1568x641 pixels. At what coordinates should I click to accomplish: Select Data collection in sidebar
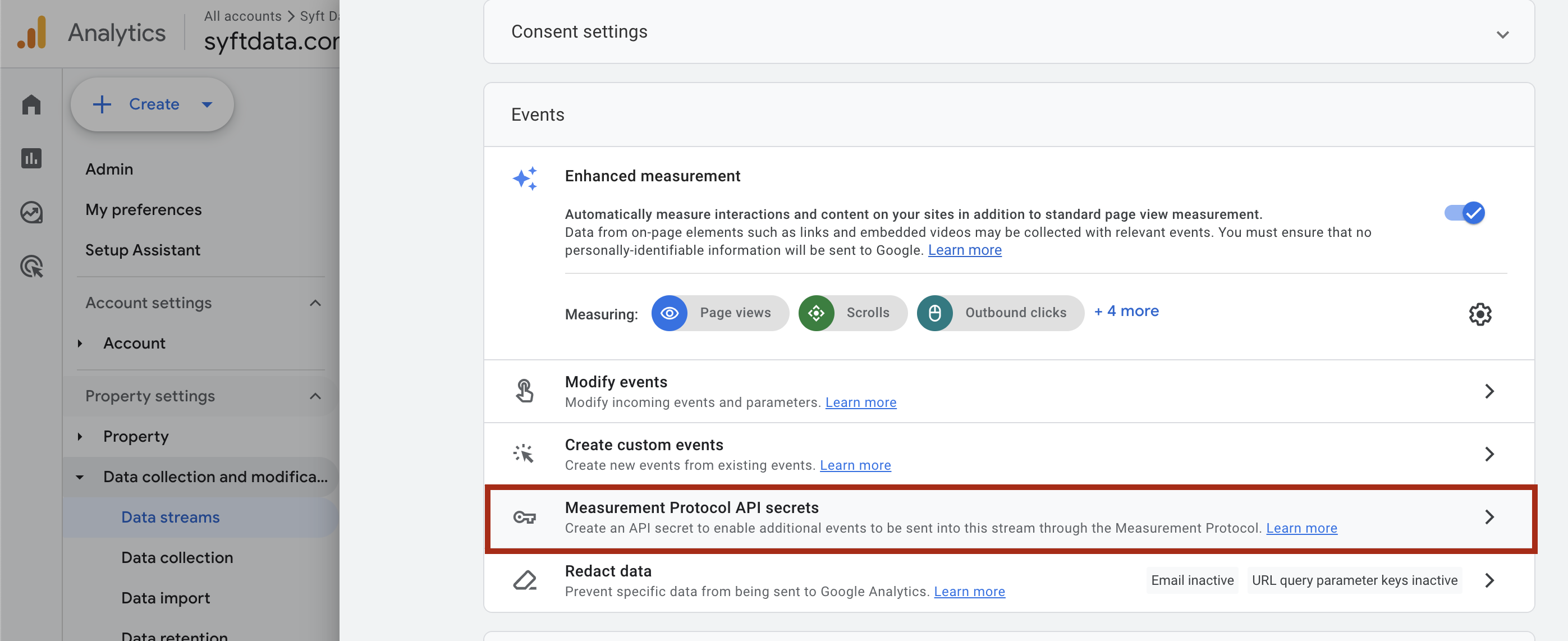click(177, 557)
